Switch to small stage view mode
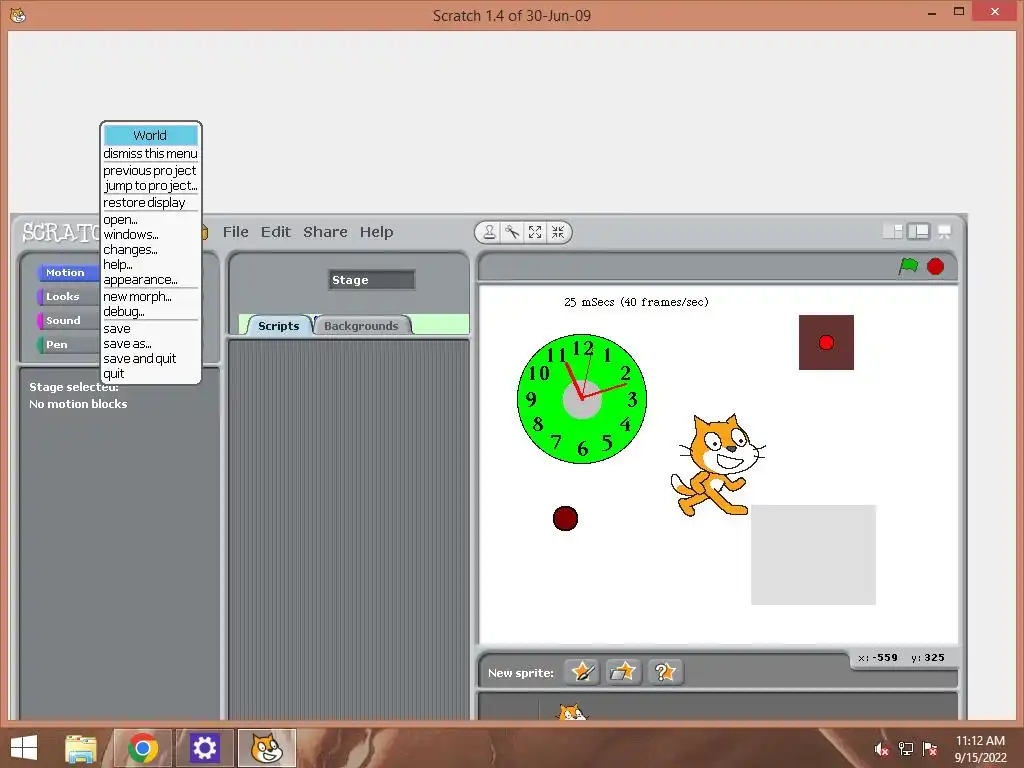 click(x=893, y=231)
